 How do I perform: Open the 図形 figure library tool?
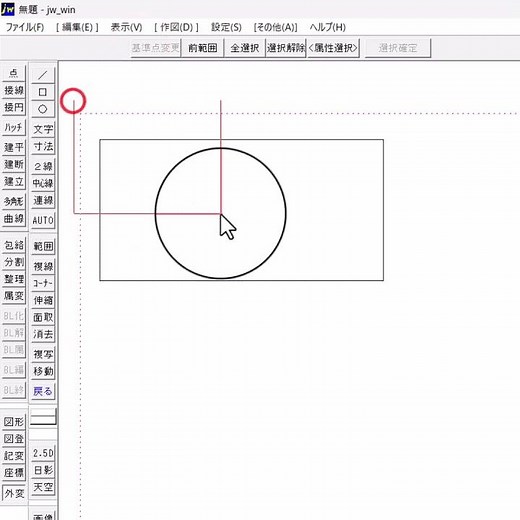(14, 422)
